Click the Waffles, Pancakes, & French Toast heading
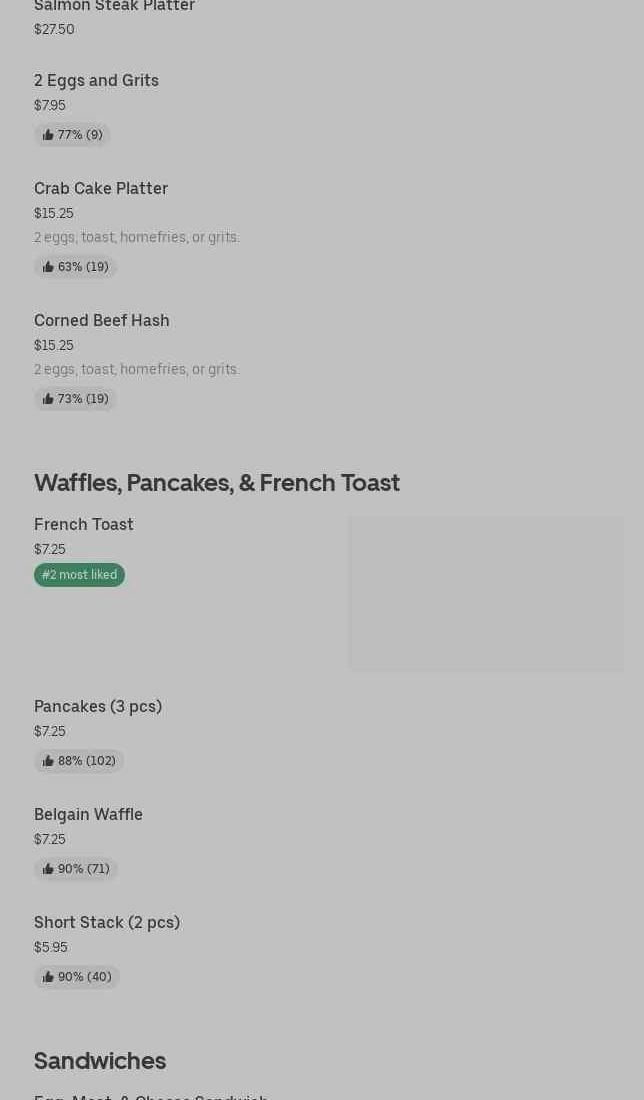 [x=217, y=482]
